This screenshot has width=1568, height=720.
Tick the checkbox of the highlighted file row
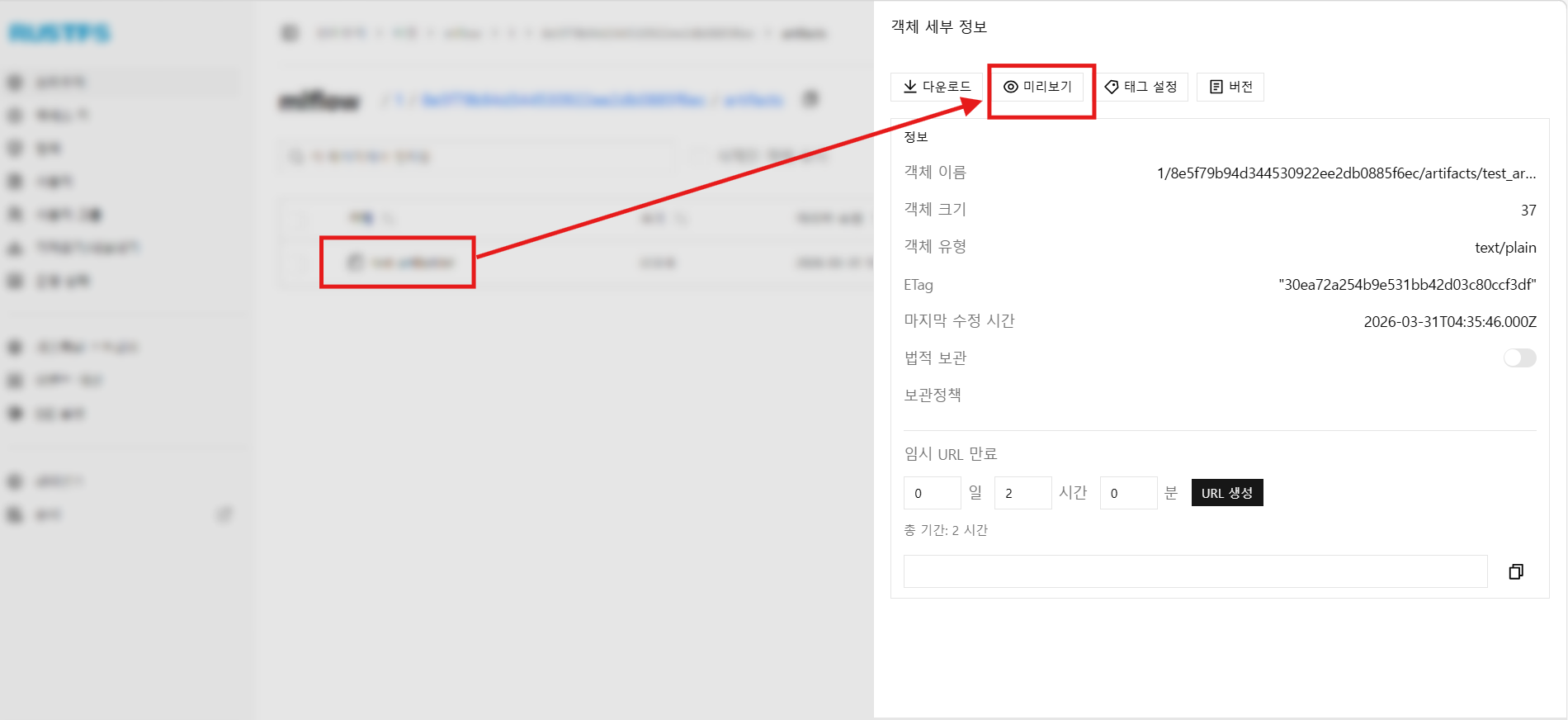pos(299,263)
